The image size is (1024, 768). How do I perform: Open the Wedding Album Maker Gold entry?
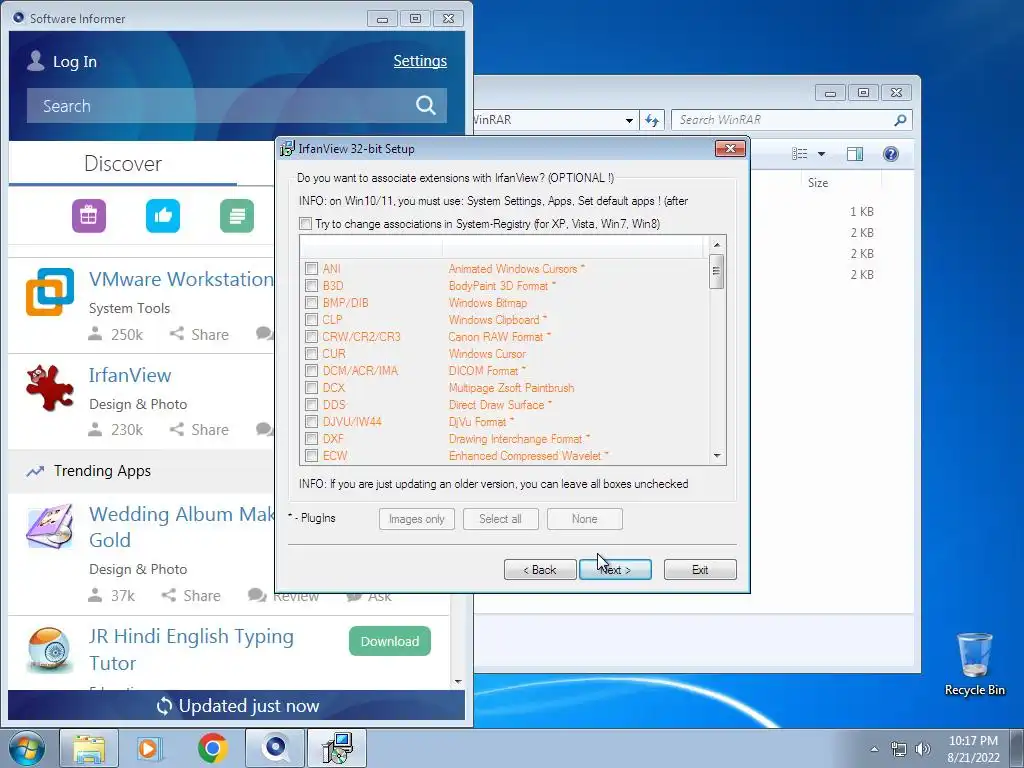click(182, 526)
